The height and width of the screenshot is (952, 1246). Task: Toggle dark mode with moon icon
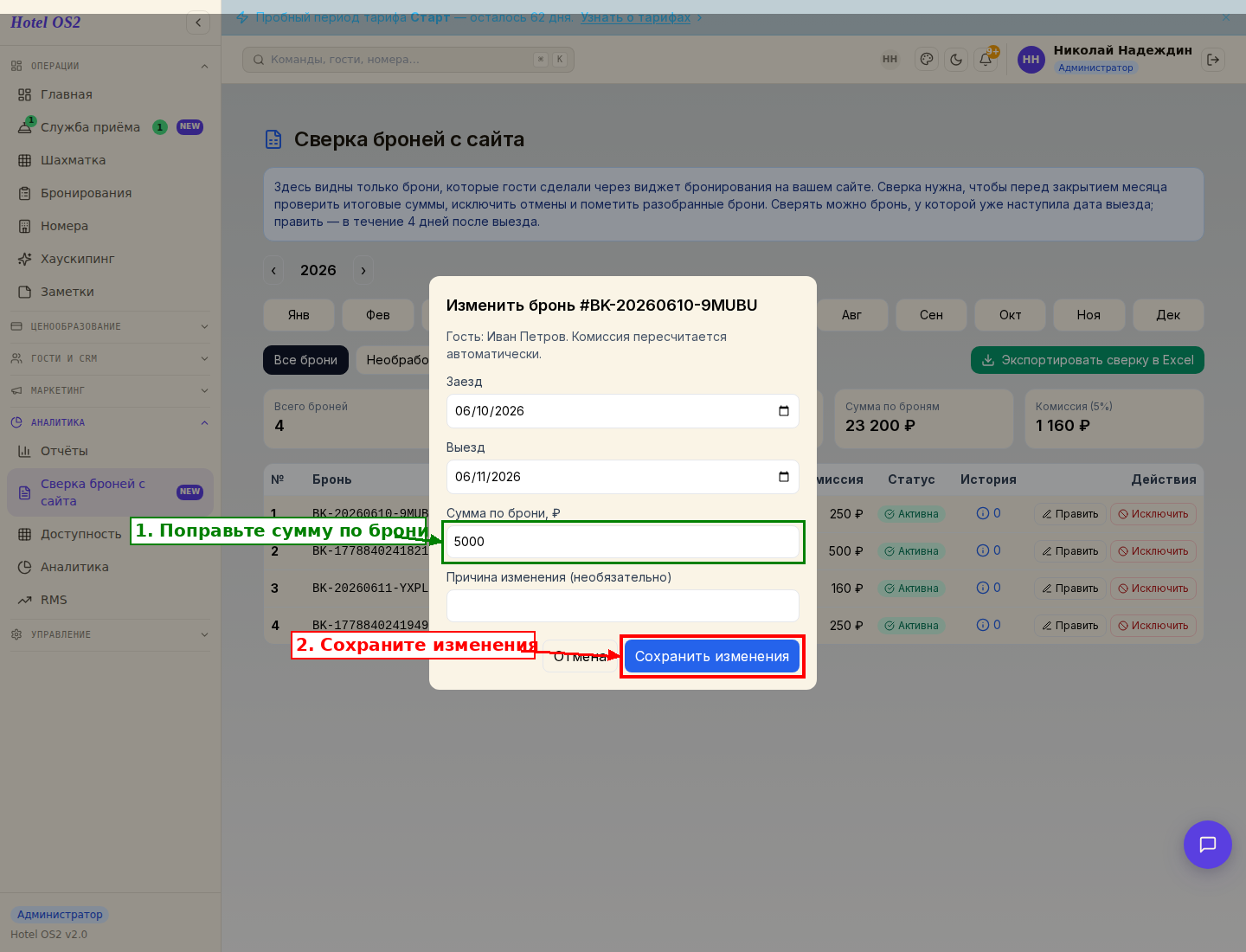pyautogui.click(x=956, y=59)
